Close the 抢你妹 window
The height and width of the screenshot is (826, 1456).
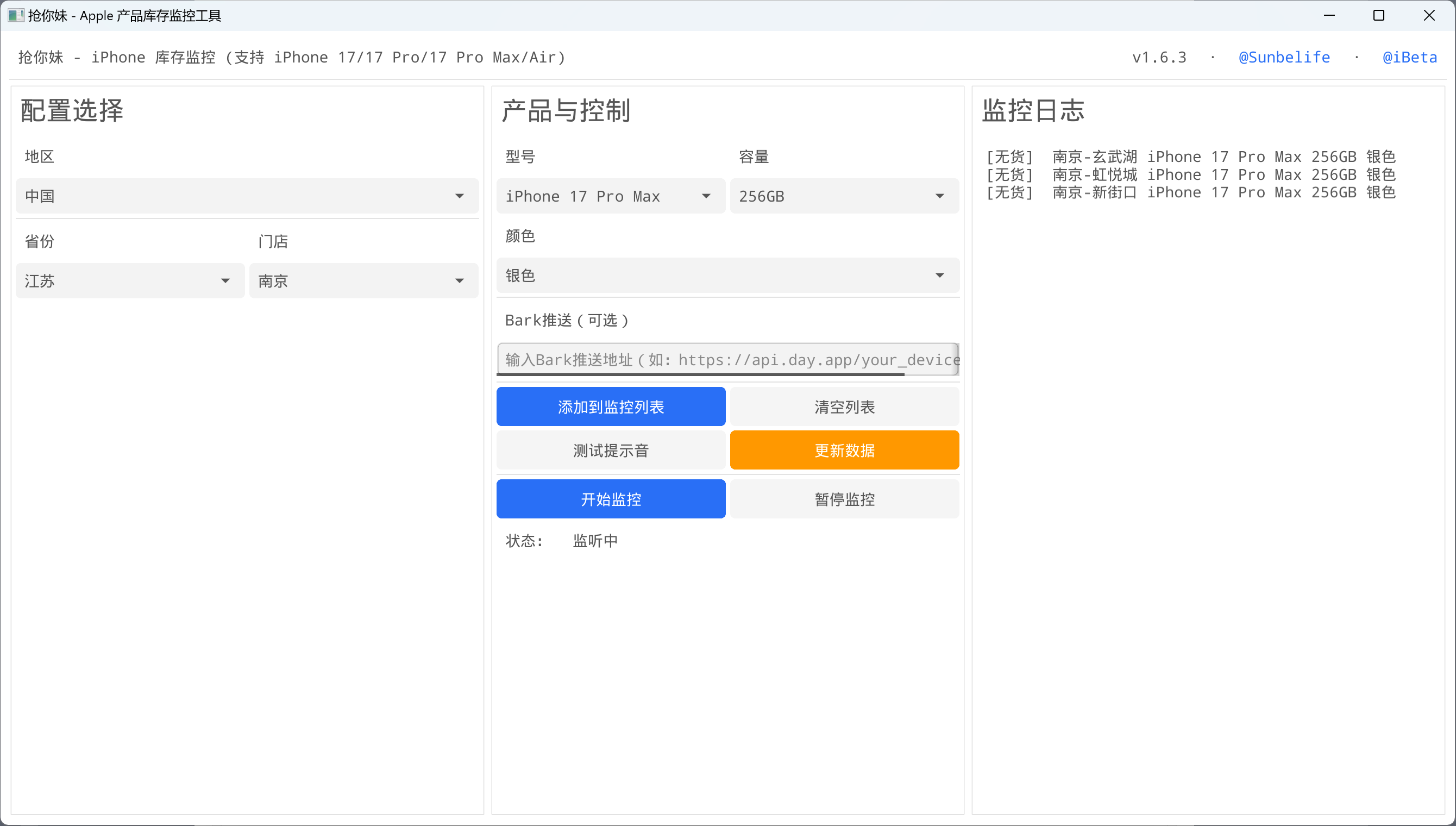(1429, 15)
